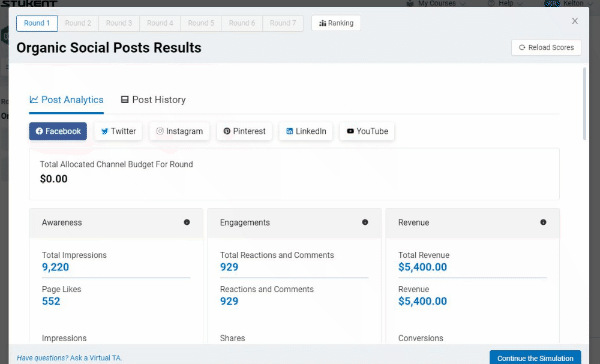Select the YouTube channel button
Screen dimensions: 600x364
[x=367, y=131]
